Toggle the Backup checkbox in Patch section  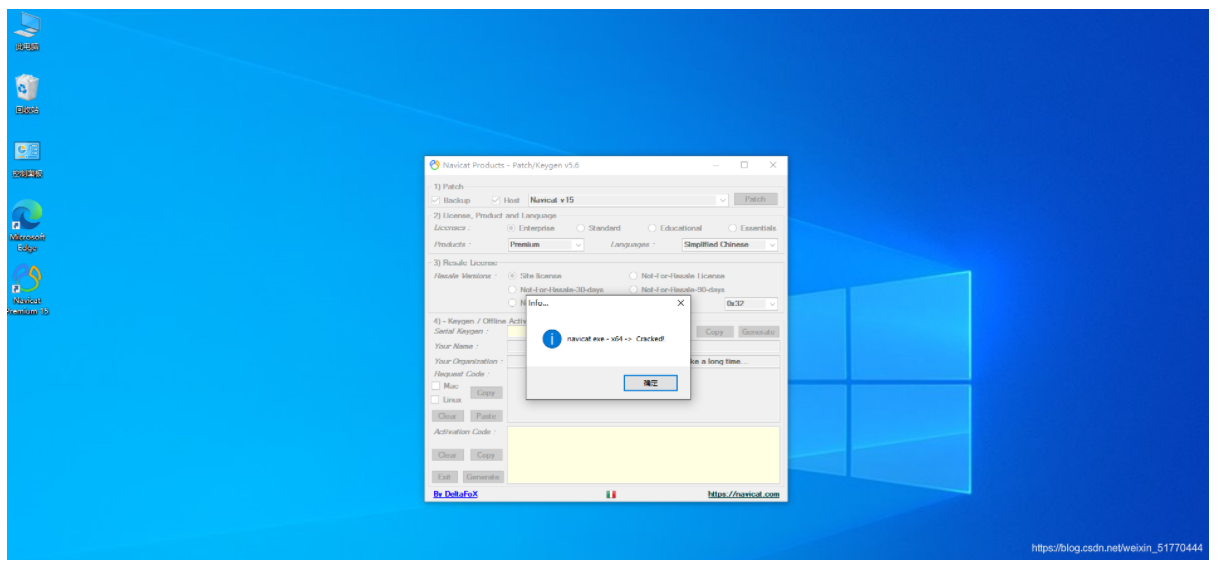tap(435, 200)
